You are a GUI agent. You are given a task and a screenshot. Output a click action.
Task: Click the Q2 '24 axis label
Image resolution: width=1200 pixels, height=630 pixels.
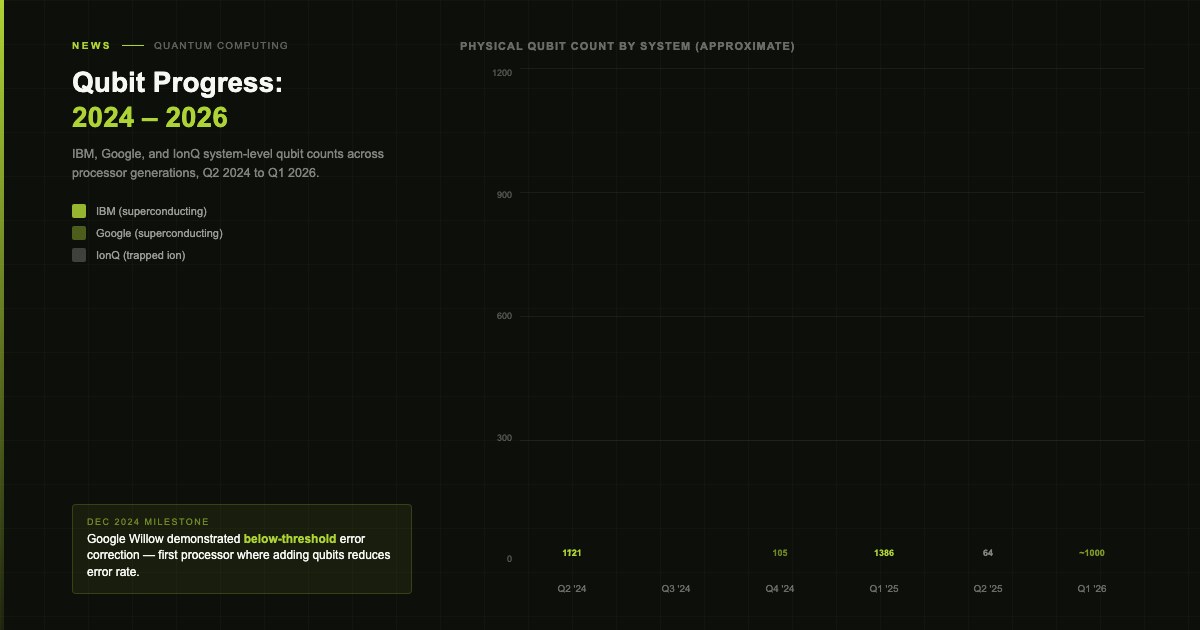click(572, 589)
